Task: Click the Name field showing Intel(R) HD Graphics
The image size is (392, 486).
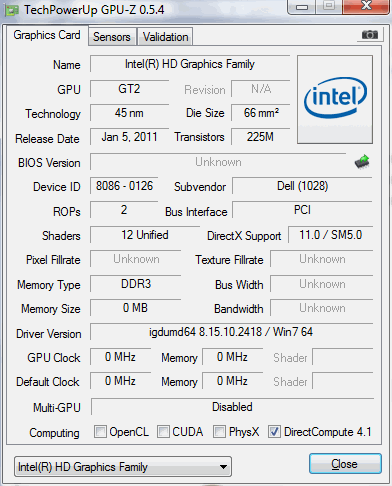Action: point(190,64)
